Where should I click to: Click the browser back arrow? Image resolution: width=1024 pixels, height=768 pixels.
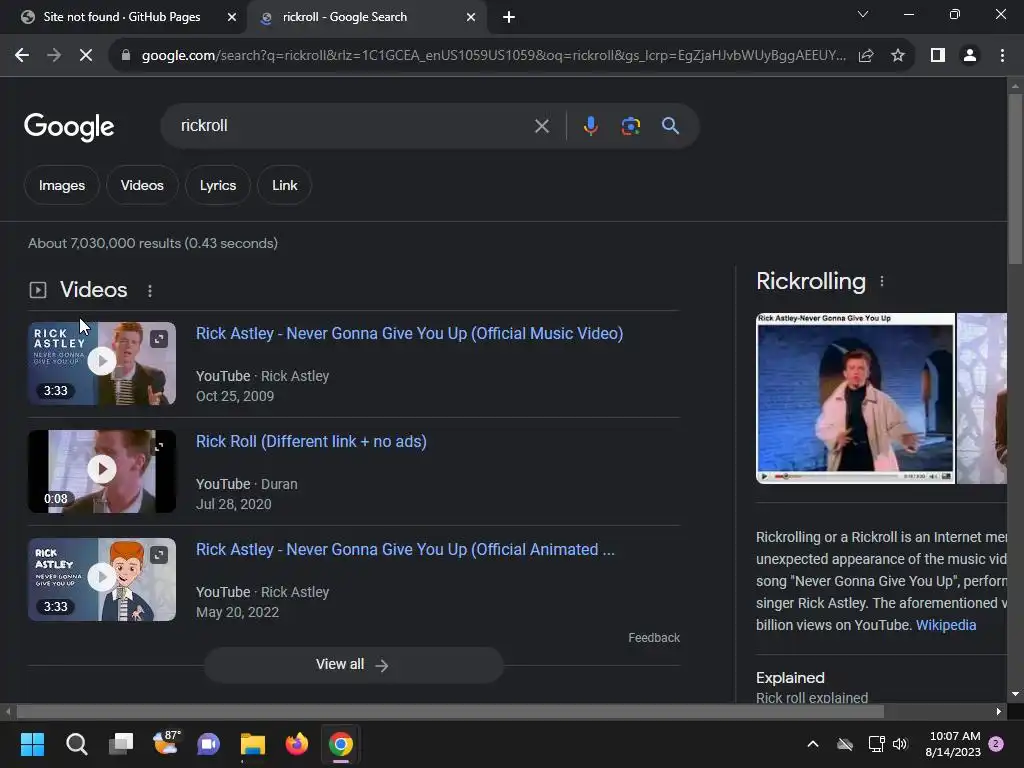pyautogui.click(x=22, y=56)
